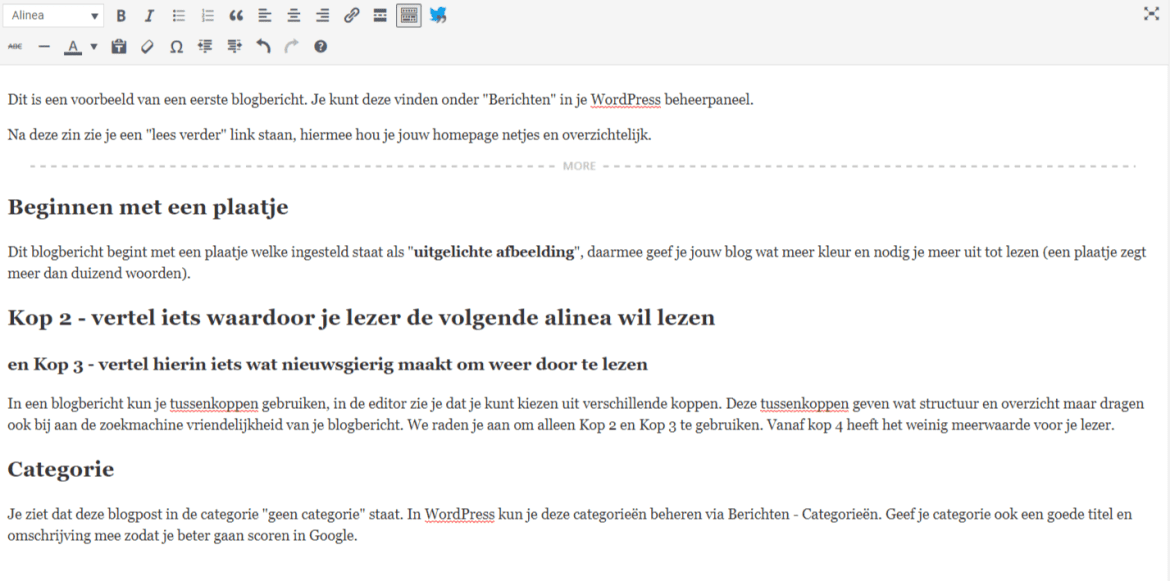The width and height of the screenshot is (1170, 581).
Task: Follow the WordPress link in the first paragraph
Action: [625, 99]
